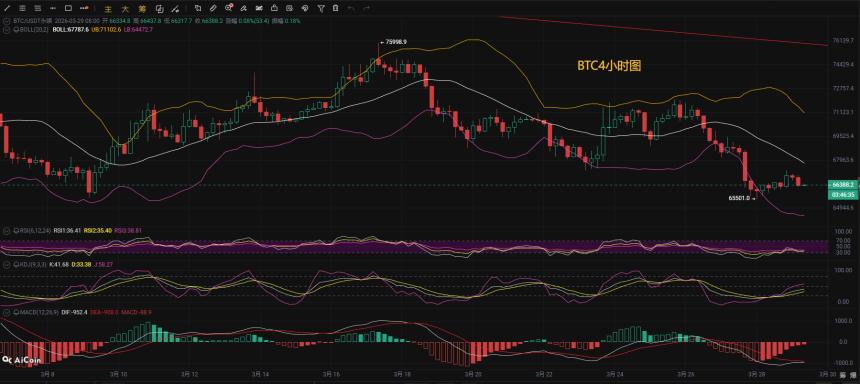Open more drawing tools with red dot
860x384 pixels.
[85, 8]
